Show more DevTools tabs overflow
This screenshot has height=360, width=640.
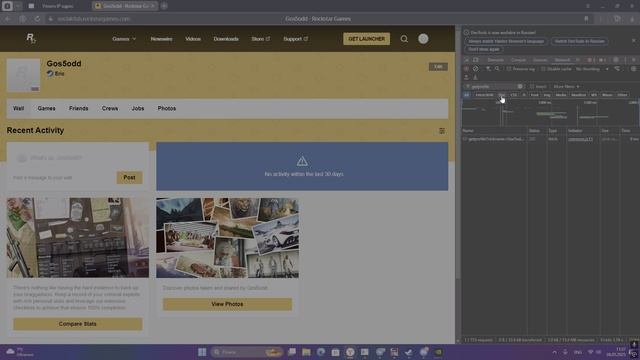578,60
